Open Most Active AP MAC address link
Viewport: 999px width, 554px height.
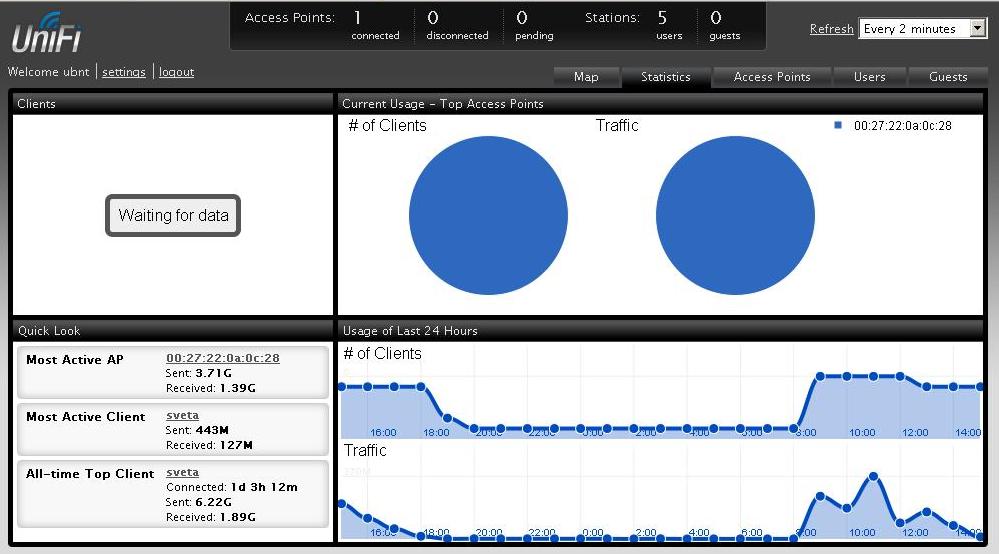click(222, 358)
